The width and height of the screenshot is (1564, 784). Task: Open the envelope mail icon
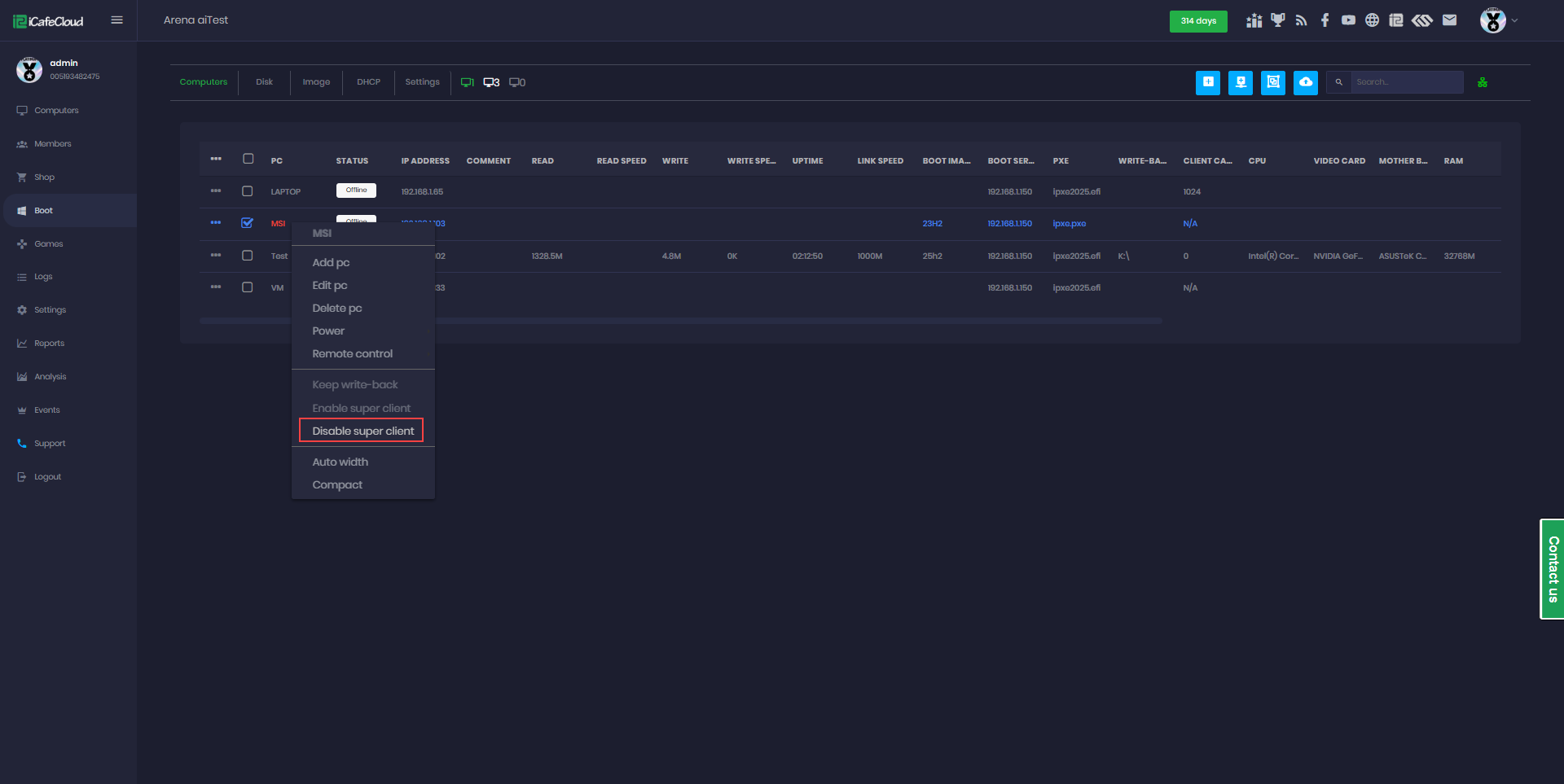point(1449,20)
